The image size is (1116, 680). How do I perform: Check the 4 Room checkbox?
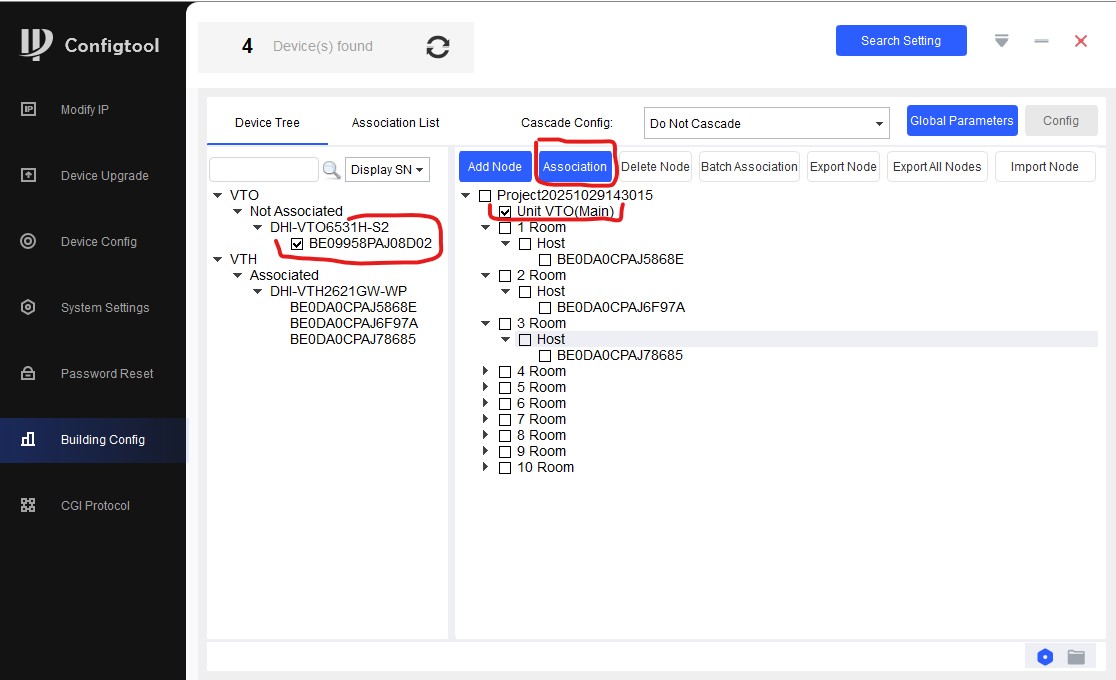(505, 372)
